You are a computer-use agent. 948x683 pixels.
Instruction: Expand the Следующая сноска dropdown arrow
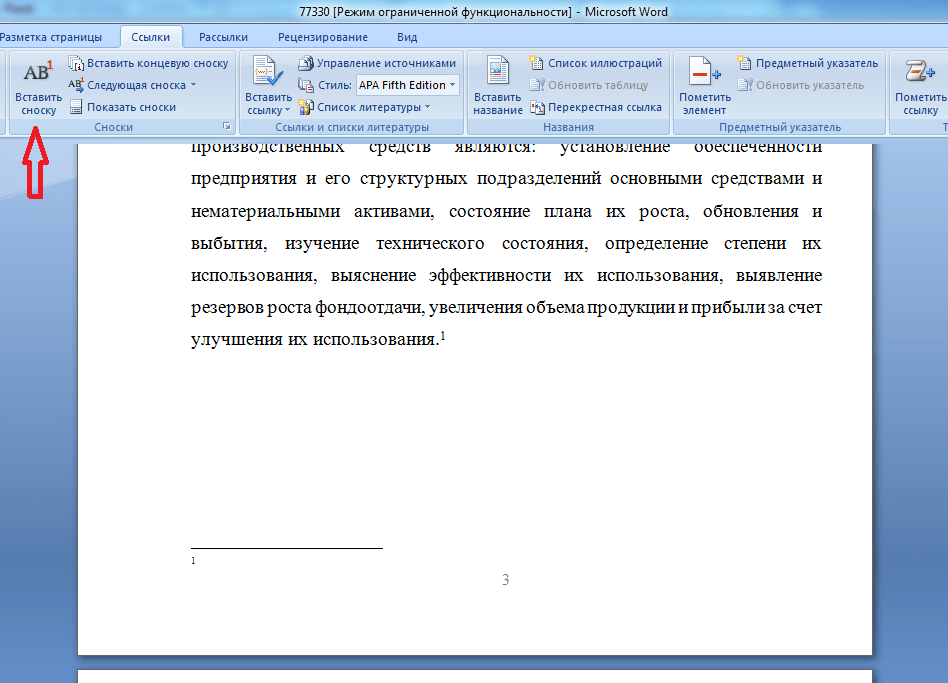[x=193, y=85]
